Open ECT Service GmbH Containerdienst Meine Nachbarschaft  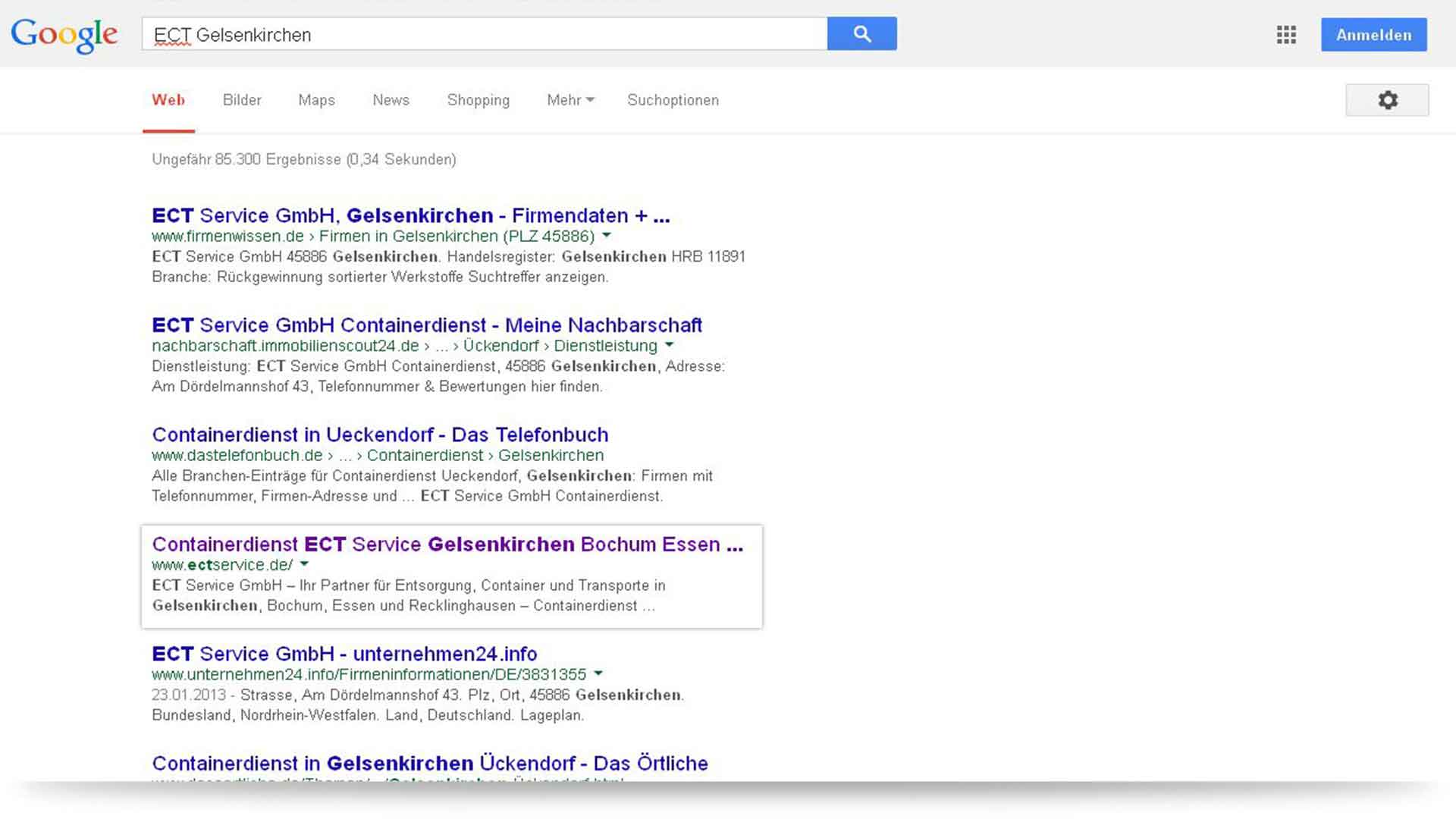coord(427,325)
